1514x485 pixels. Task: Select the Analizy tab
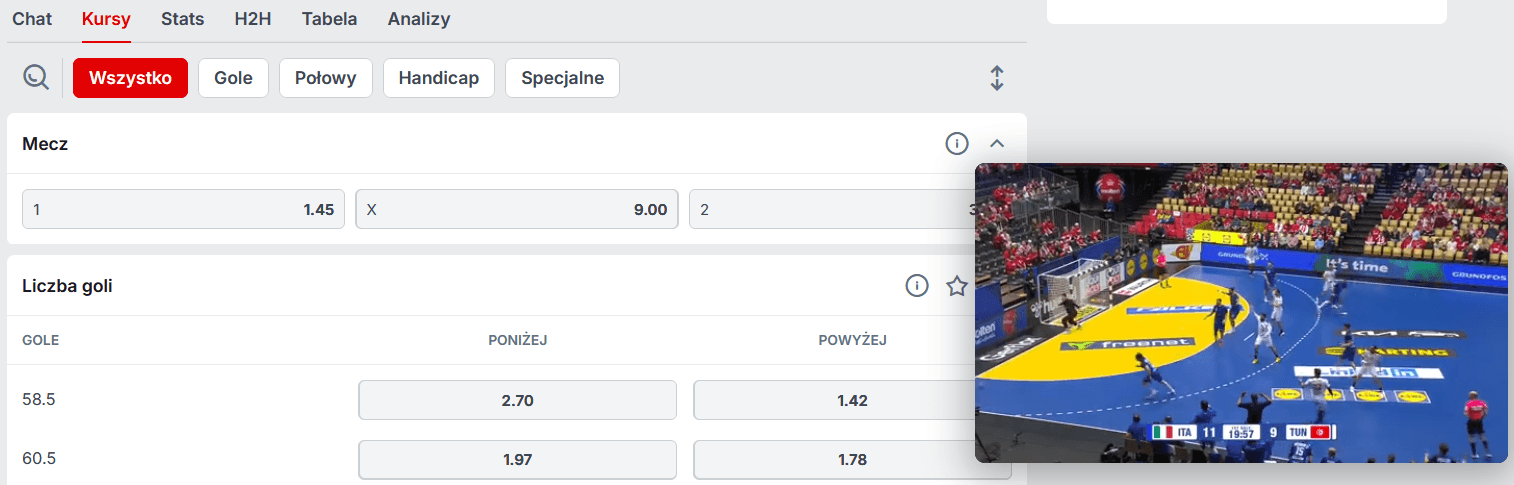(x=419, y=19)
